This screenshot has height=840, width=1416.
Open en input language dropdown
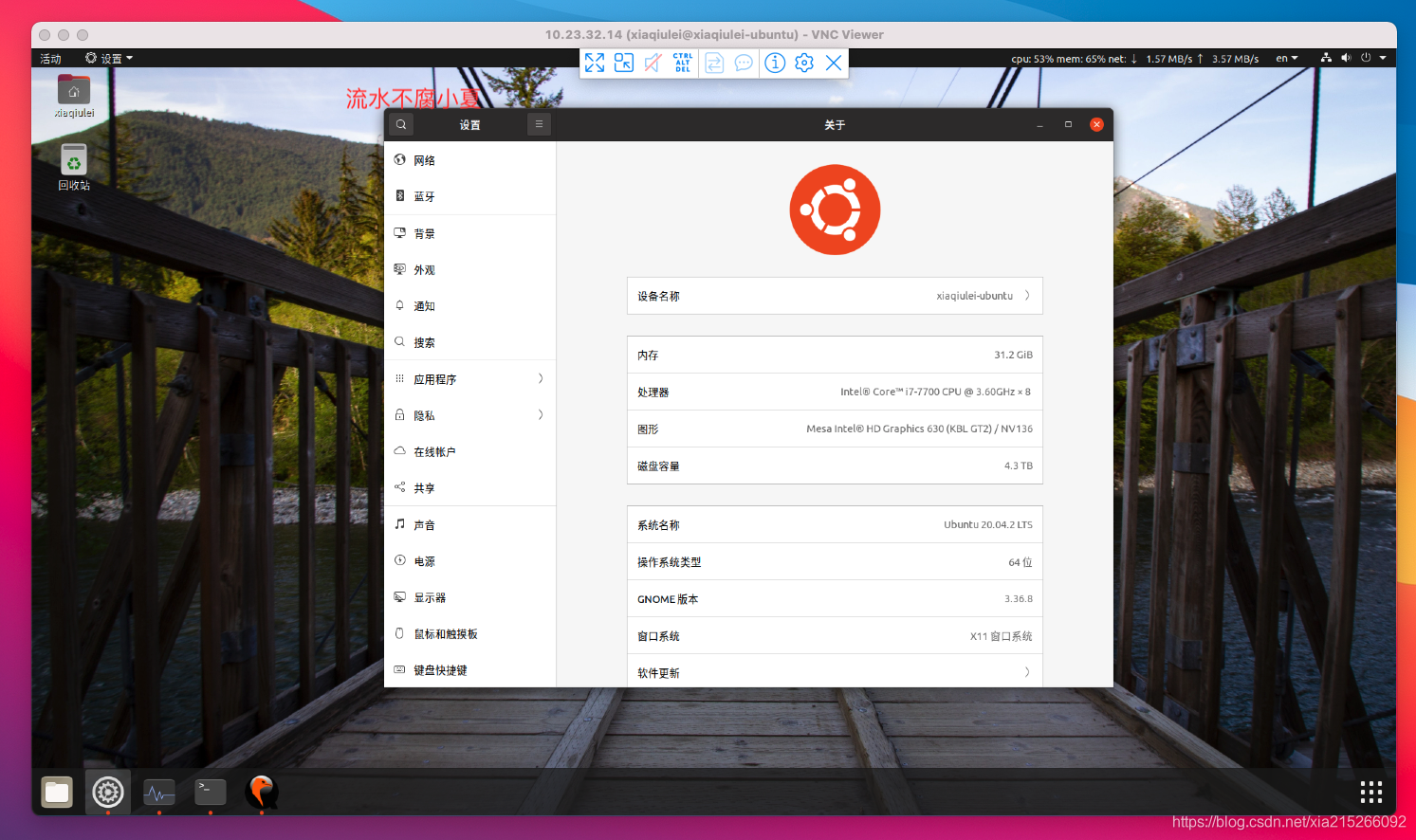pyautogui.click(x=1287, y=58)
